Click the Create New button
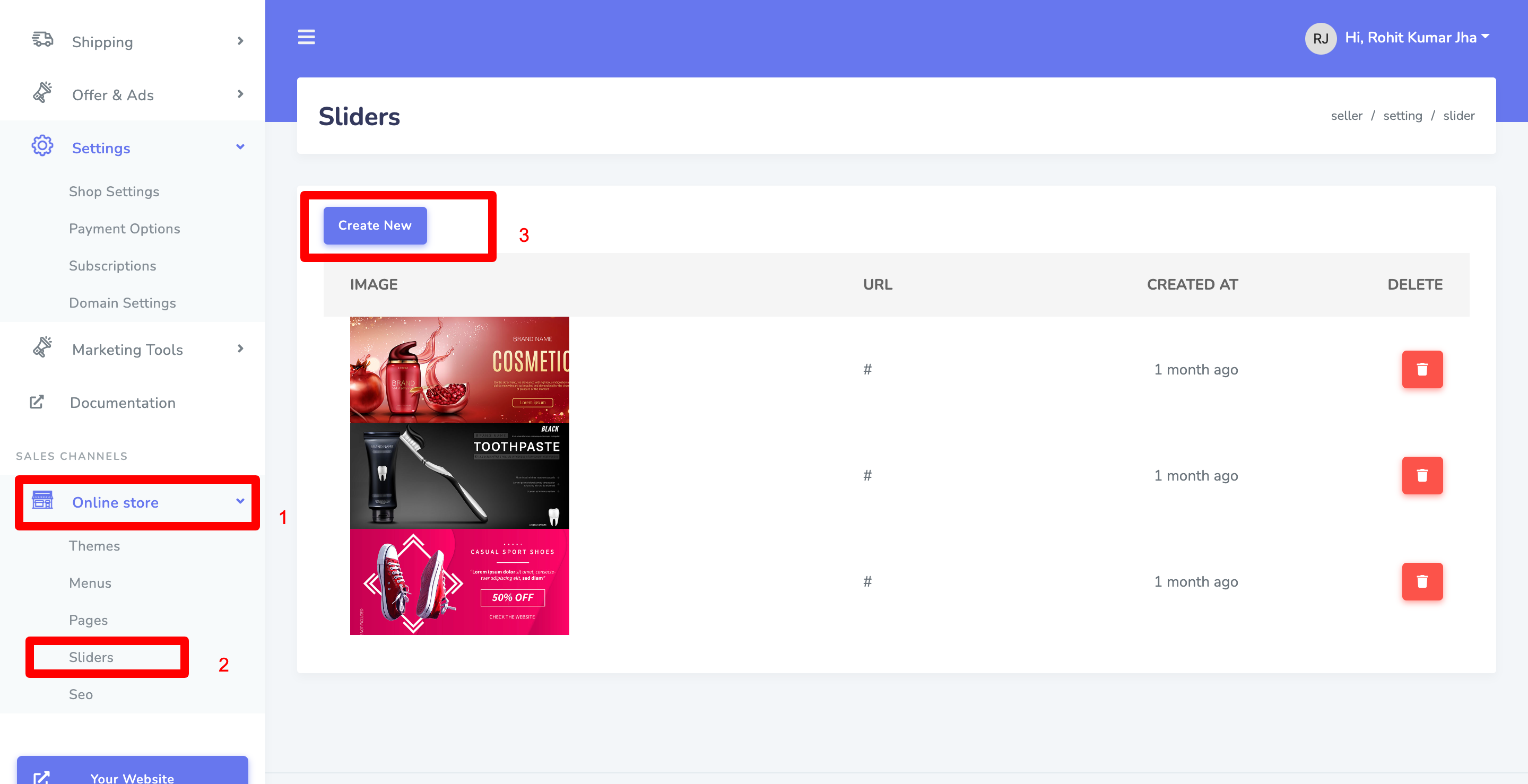Viewport: 1528px width, 784px height. pyautogui.click(x=375, y=225)
